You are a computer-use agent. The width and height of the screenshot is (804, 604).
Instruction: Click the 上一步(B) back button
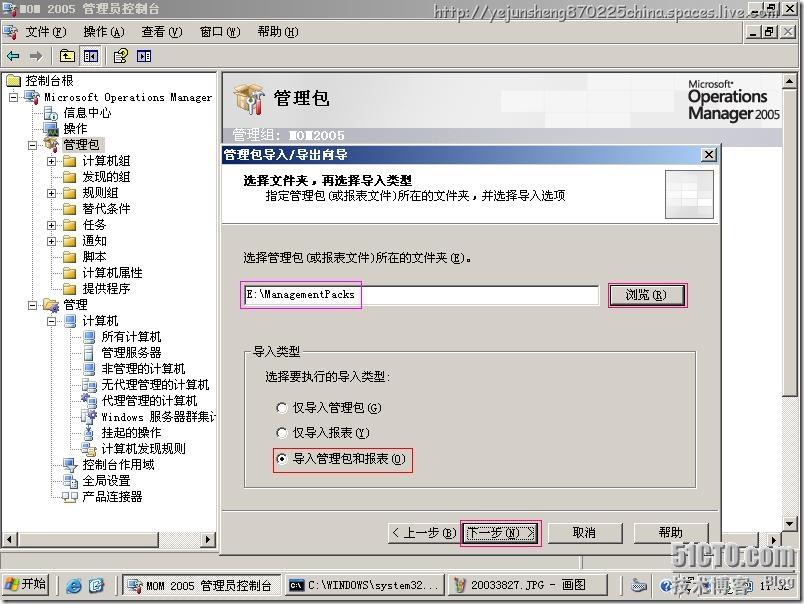[x=424, y=533]
